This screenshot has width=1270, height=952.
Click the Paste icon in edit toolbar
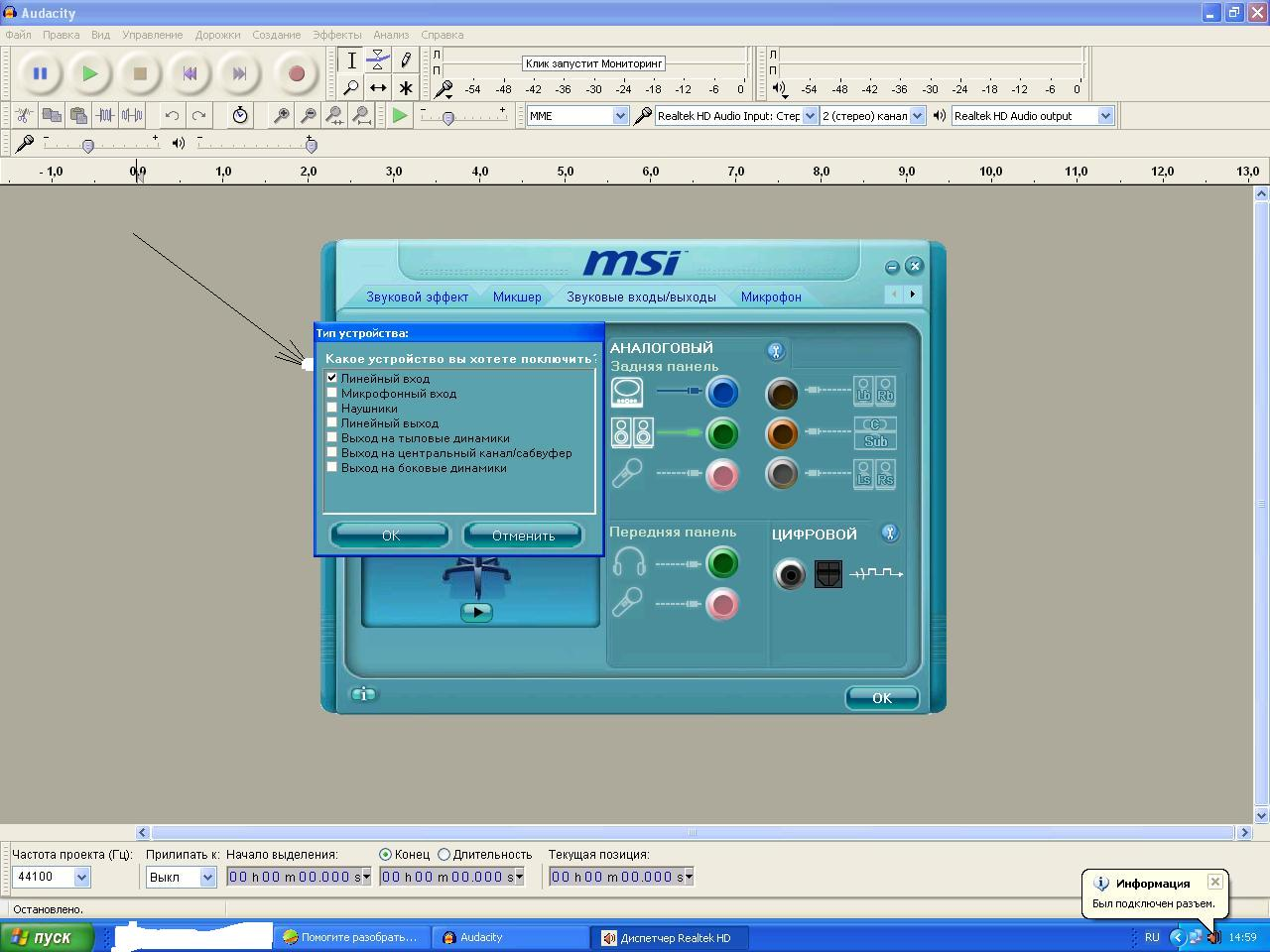click(78, 115)
